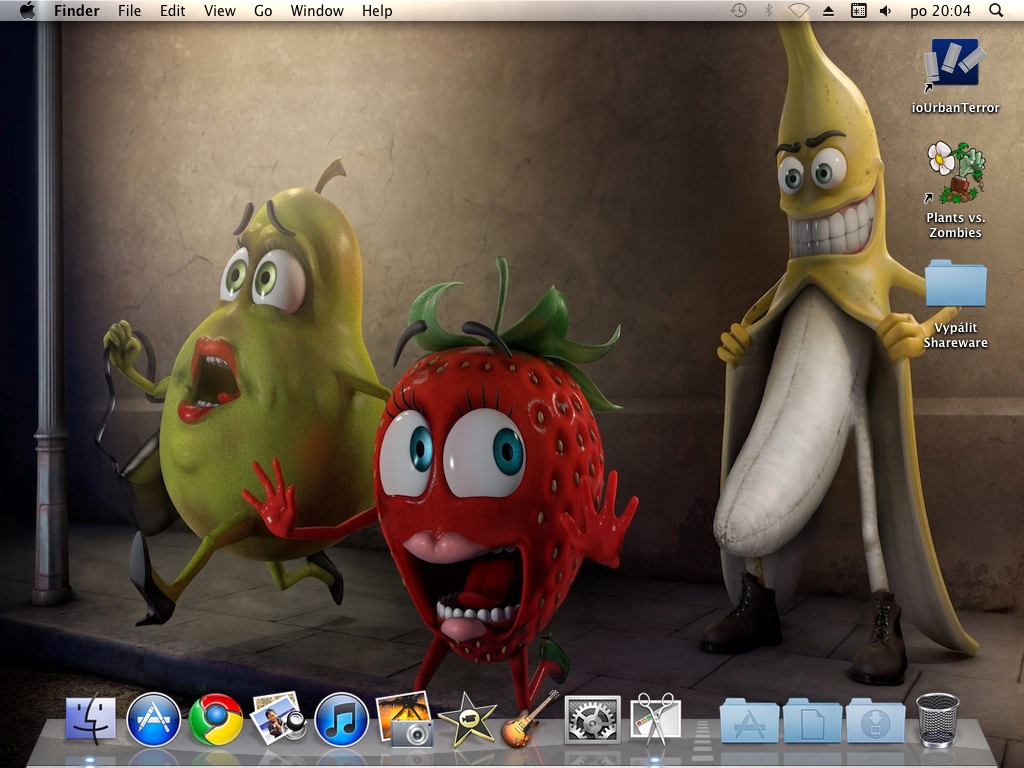Click the Bluetooth status icon
1024x768 pixels.
pyautogui.click(x=769, y=10)
